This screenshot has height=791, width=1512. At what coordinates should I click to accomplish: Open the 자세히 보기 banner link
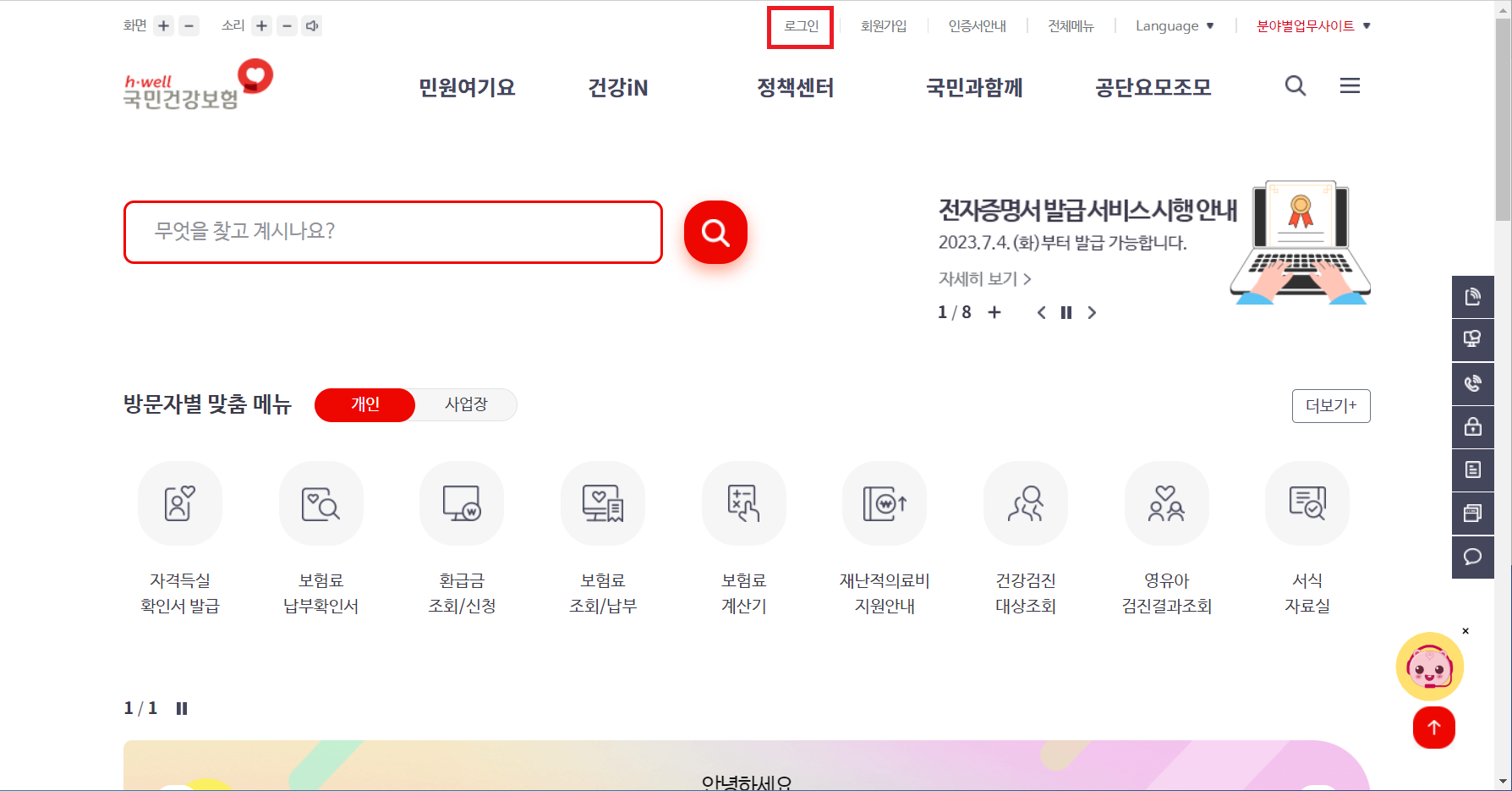point(984,278)
